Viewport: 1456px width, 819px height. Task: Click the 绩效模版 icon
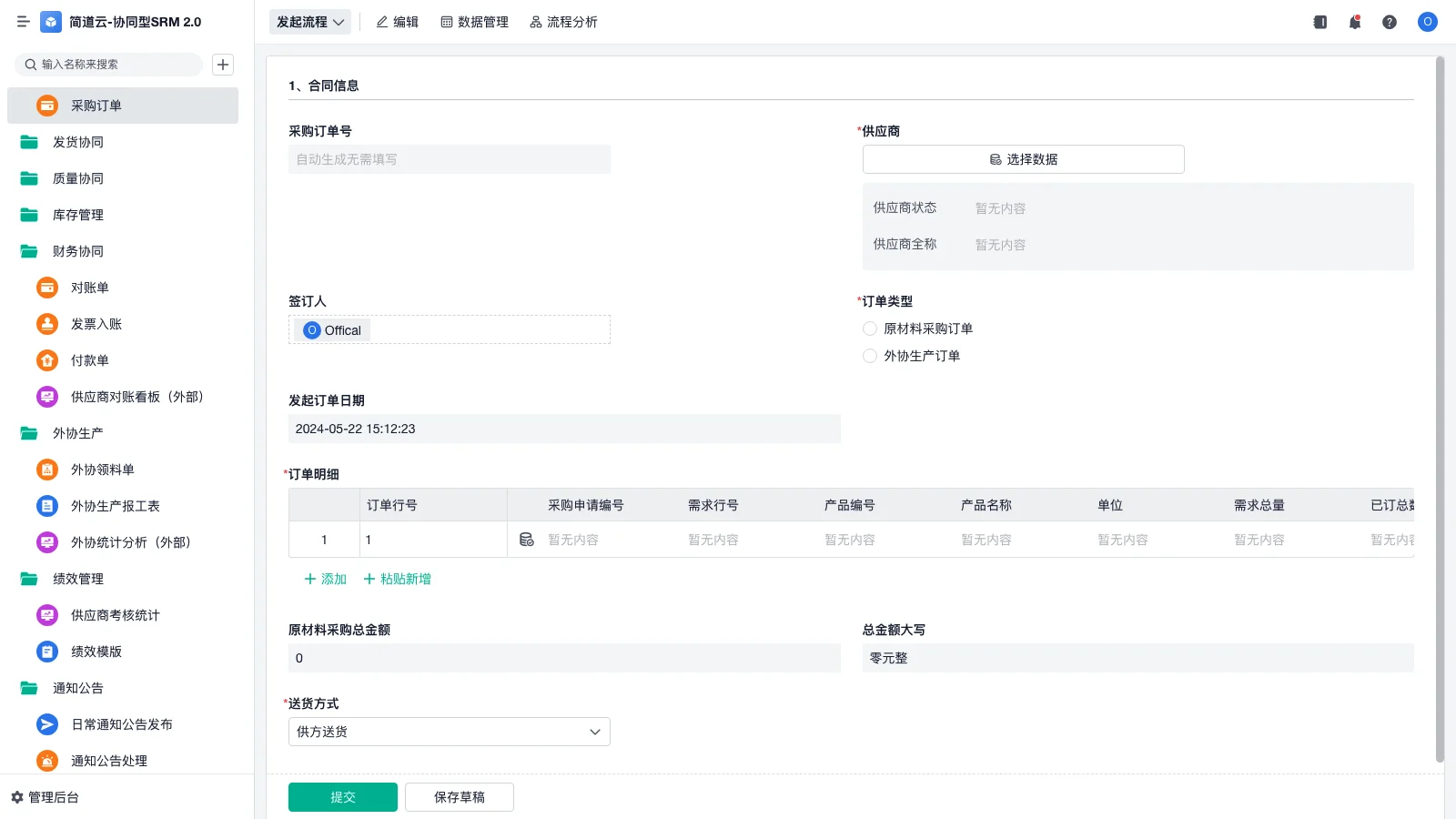coord(47,652)
